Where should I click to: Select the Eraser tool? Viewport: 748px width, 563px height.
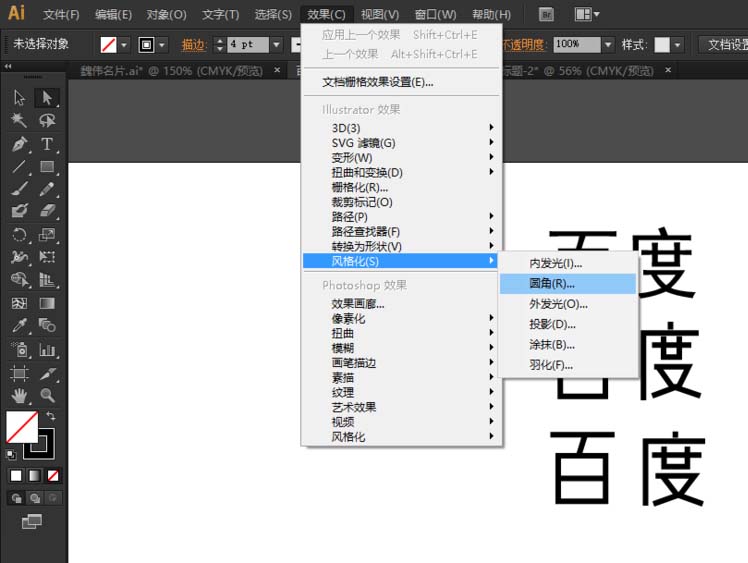click(x=47, y=211)
